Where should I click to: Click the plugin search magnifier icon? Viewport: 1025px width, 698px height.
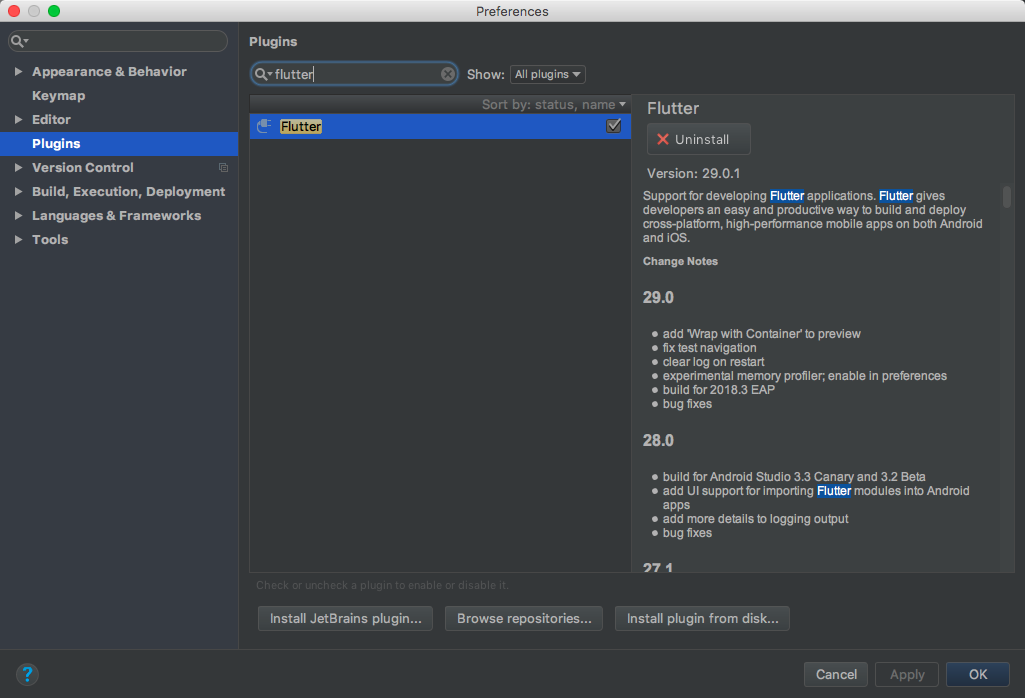click(262, 74)
